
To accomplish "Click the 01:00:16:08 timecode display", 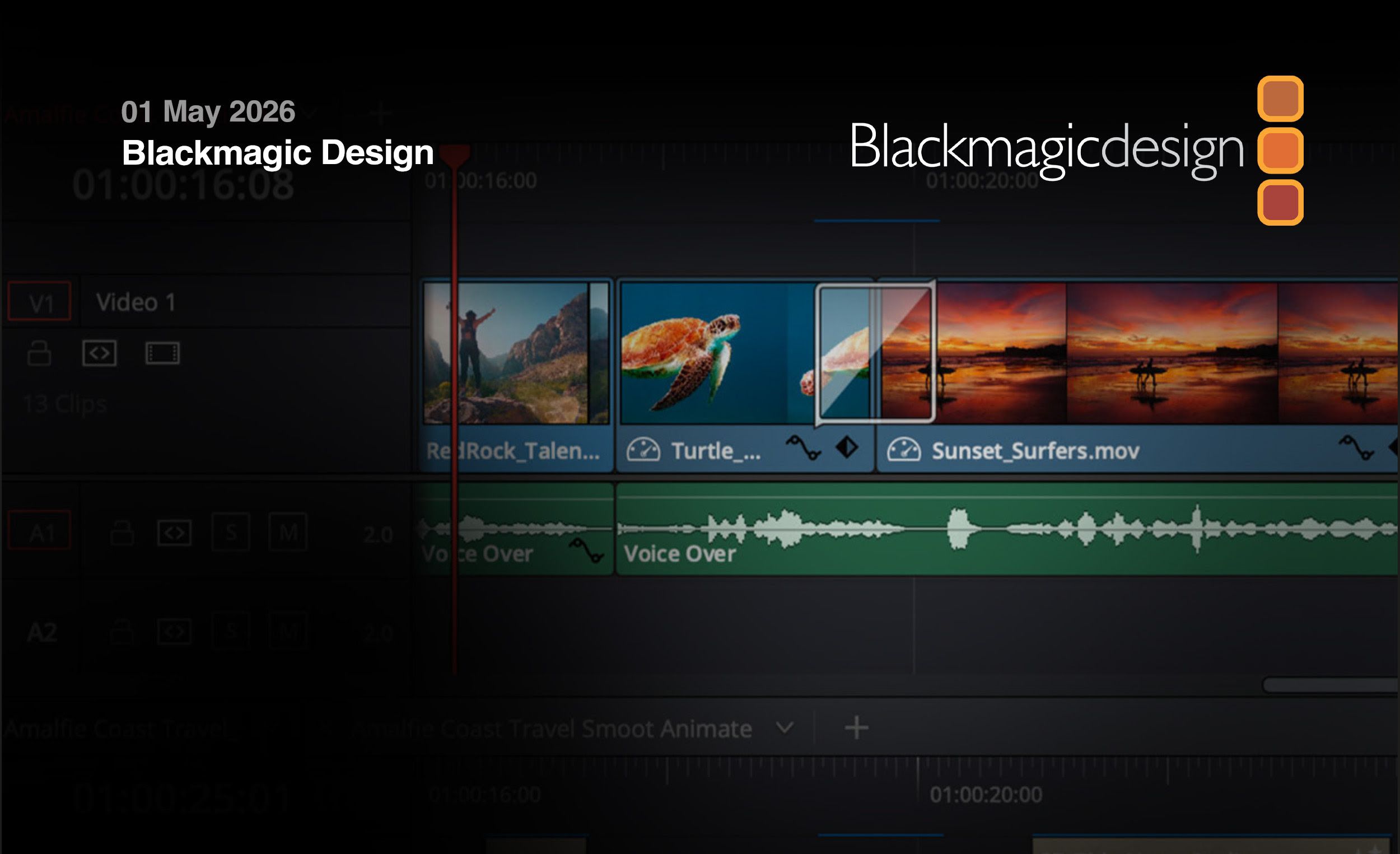I will coord(183,185).
